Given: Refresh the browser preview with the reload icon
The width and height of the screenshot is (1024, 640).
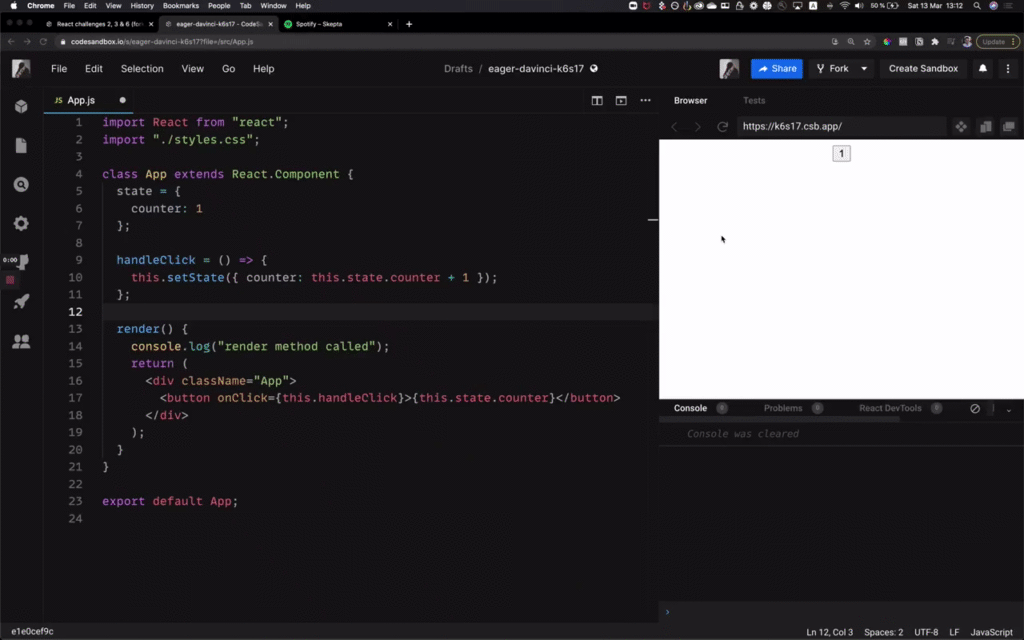Looking at the screenshot, I should click(x=723, y=126).
